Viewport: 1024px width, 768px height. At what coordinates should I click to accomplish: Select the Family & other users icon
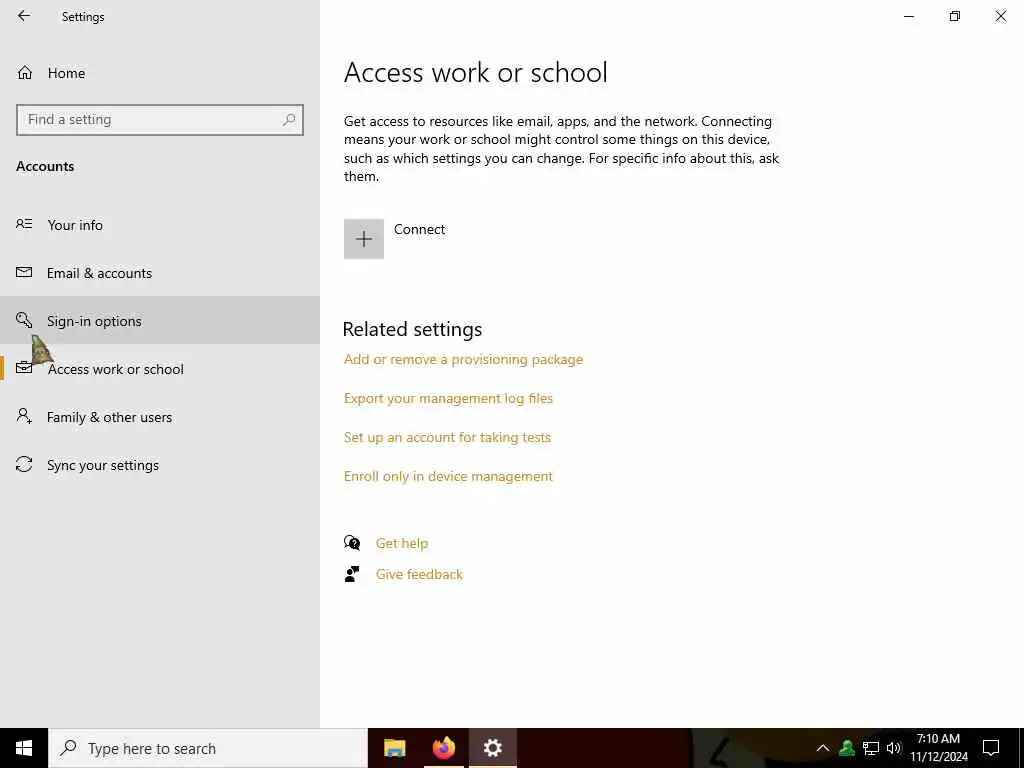pyautogui.click(x=24, y=416)
